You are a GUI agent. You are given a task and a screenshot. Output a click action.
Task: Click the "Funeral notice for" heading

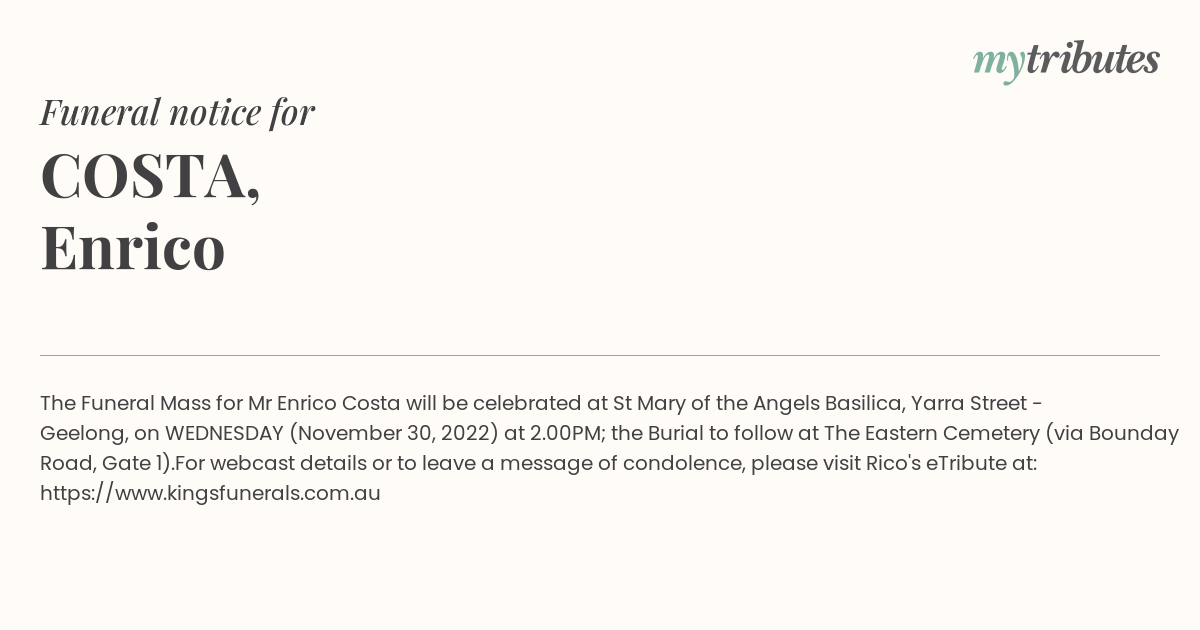click(x=177, y=112)
